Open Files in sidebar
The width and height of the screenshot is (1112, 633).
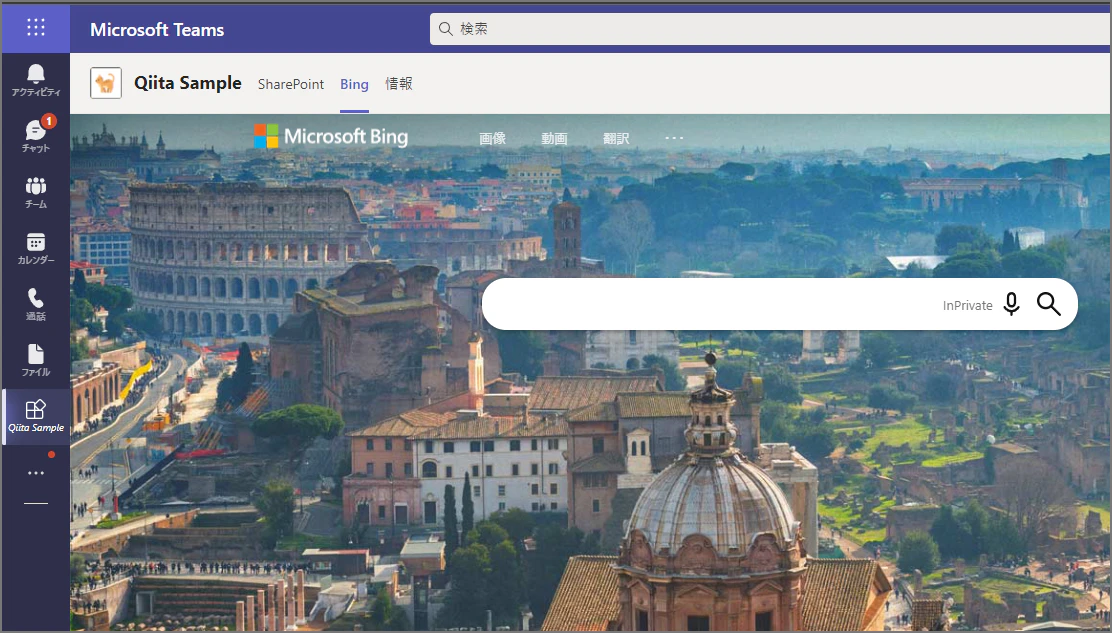(35, 360)
